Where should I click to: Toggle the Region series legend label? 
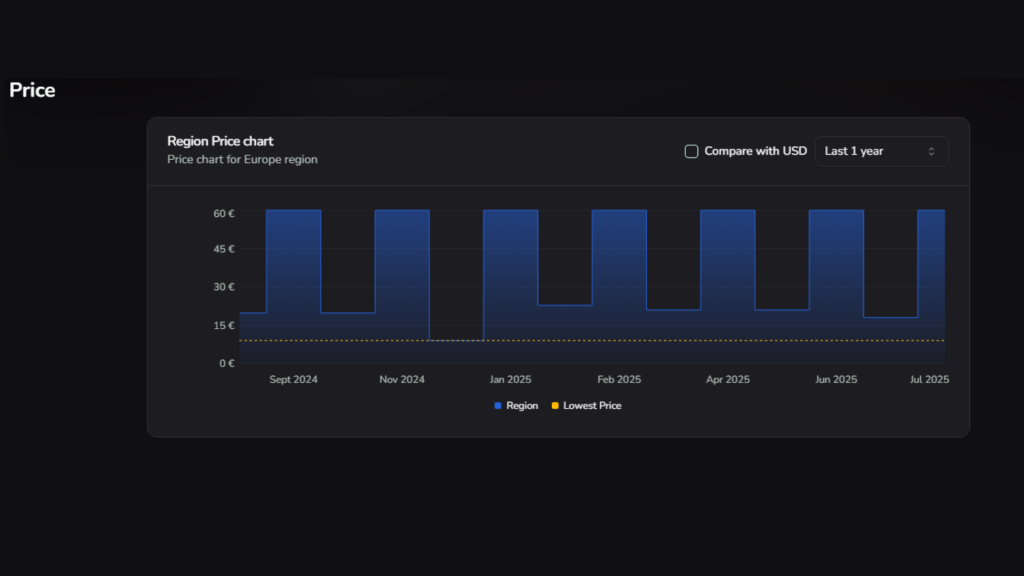[x=522, y=406]
